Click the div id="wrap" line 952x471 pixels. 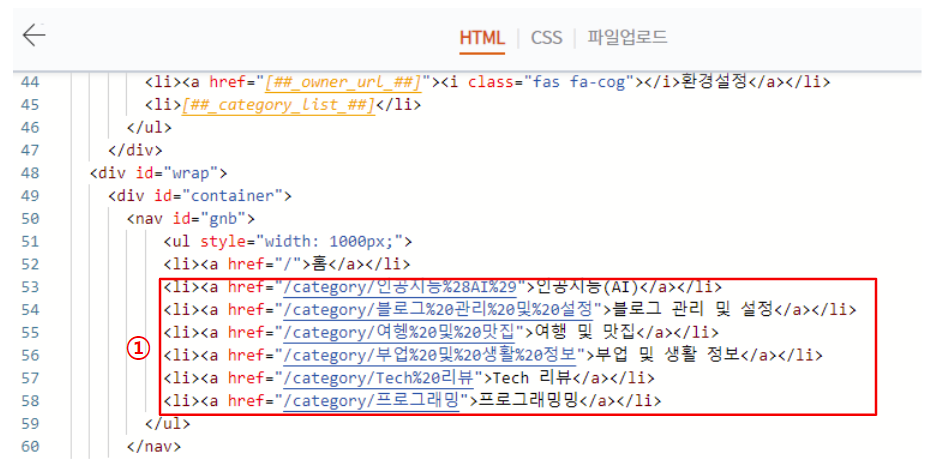pos(158,173)
